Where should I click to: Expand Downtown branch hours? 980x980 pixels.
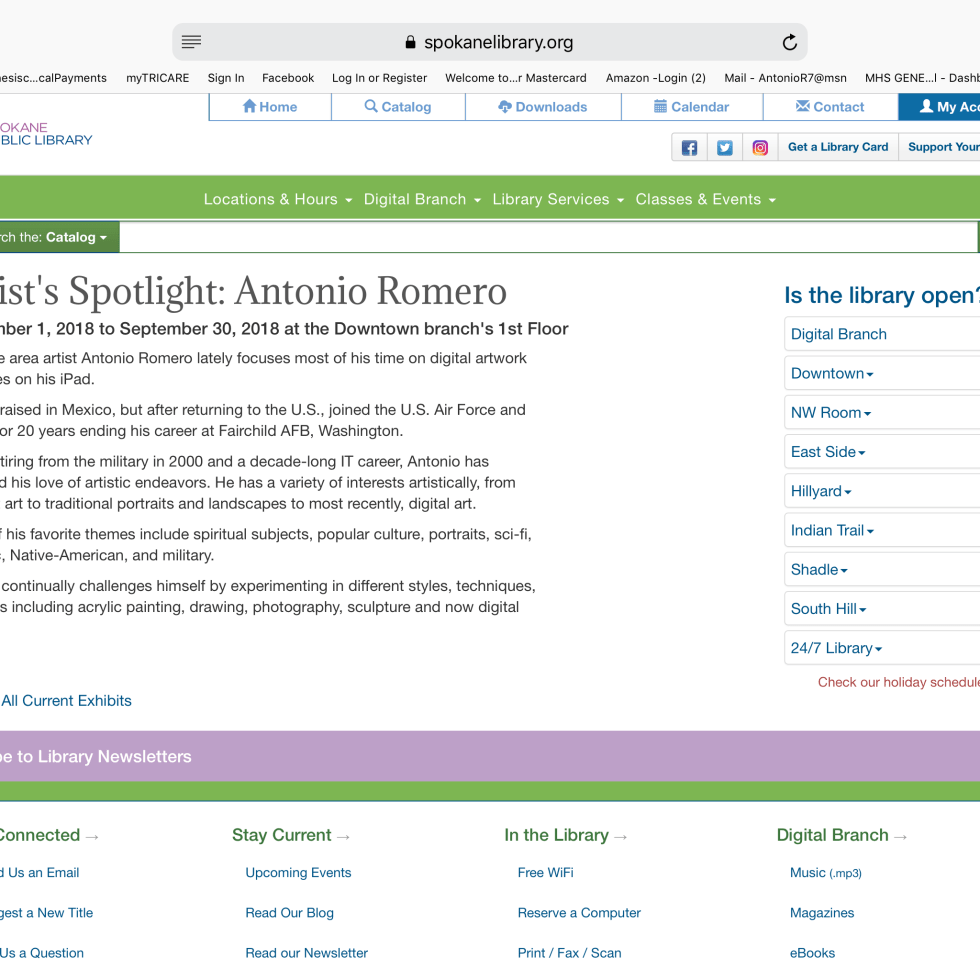tap(832, 373)
